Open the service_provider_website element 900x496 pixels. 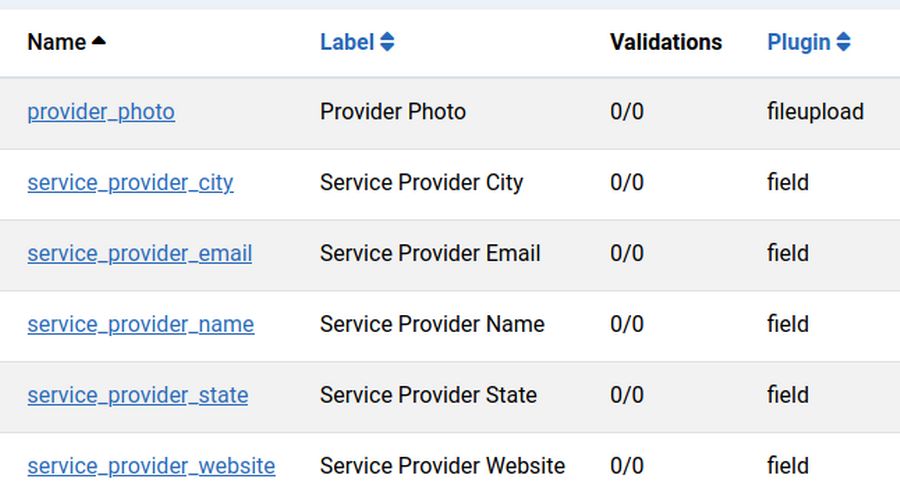151,466
